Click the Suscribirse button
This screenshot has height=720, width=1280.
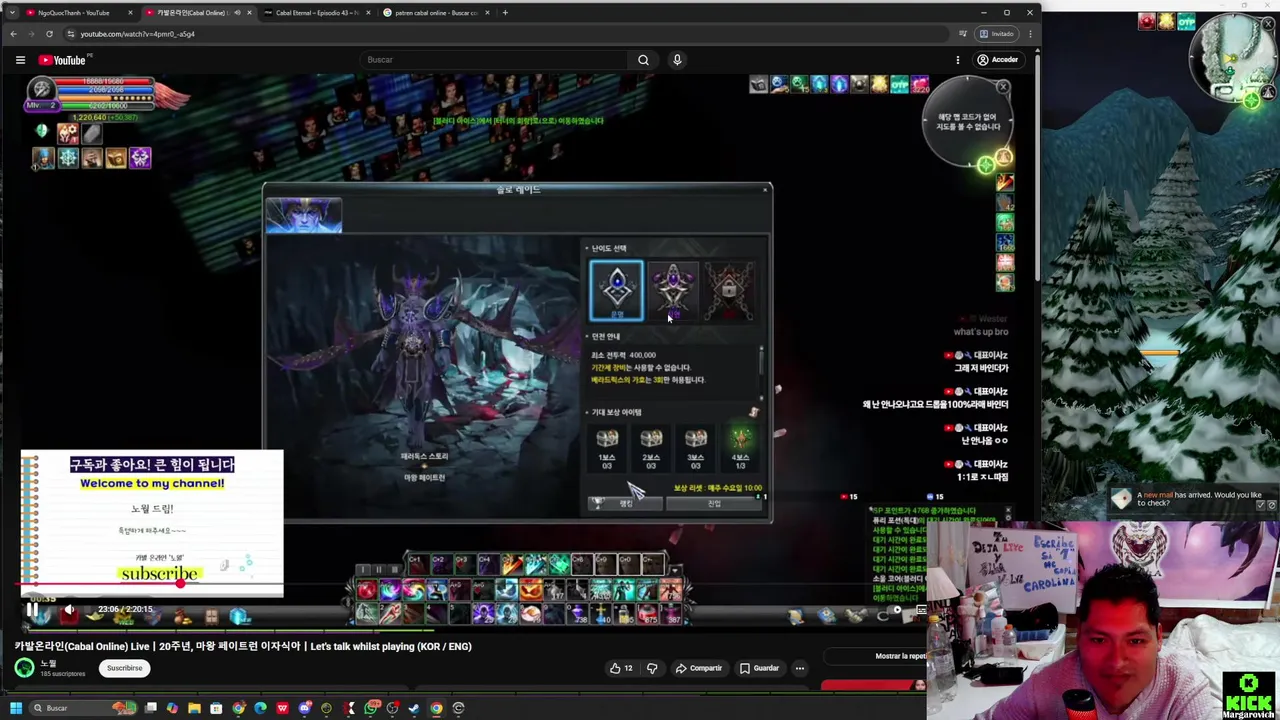click(125, 668)
